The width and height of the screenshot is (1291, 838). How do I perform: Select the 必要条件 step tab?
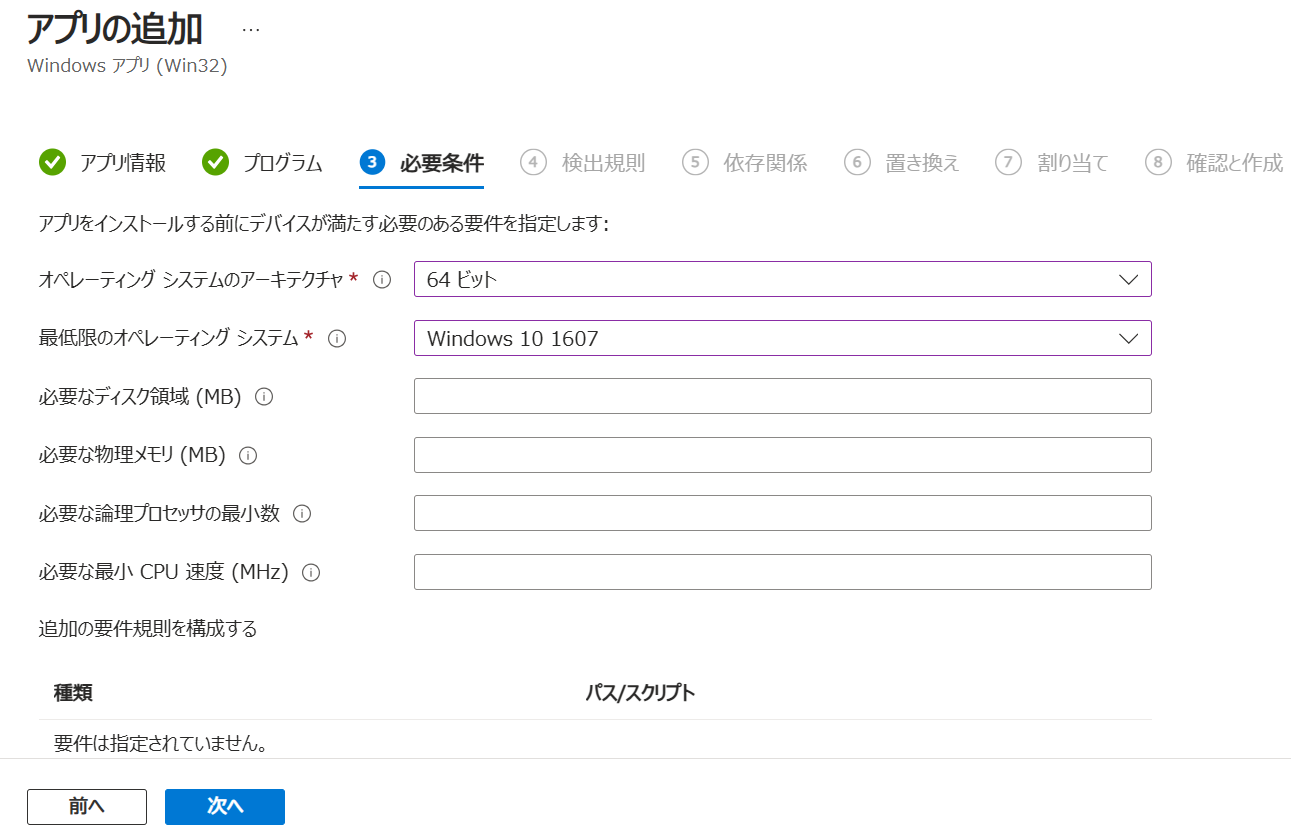coord(421,163)
